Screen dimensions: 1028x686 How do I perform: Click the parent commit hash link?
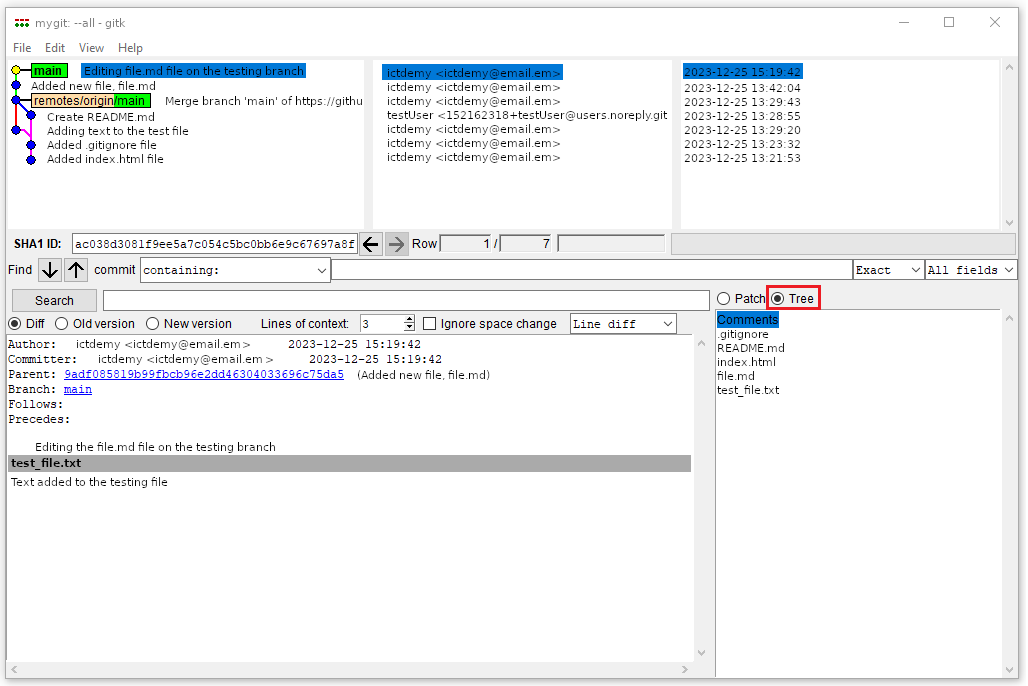tap(203, 375)
